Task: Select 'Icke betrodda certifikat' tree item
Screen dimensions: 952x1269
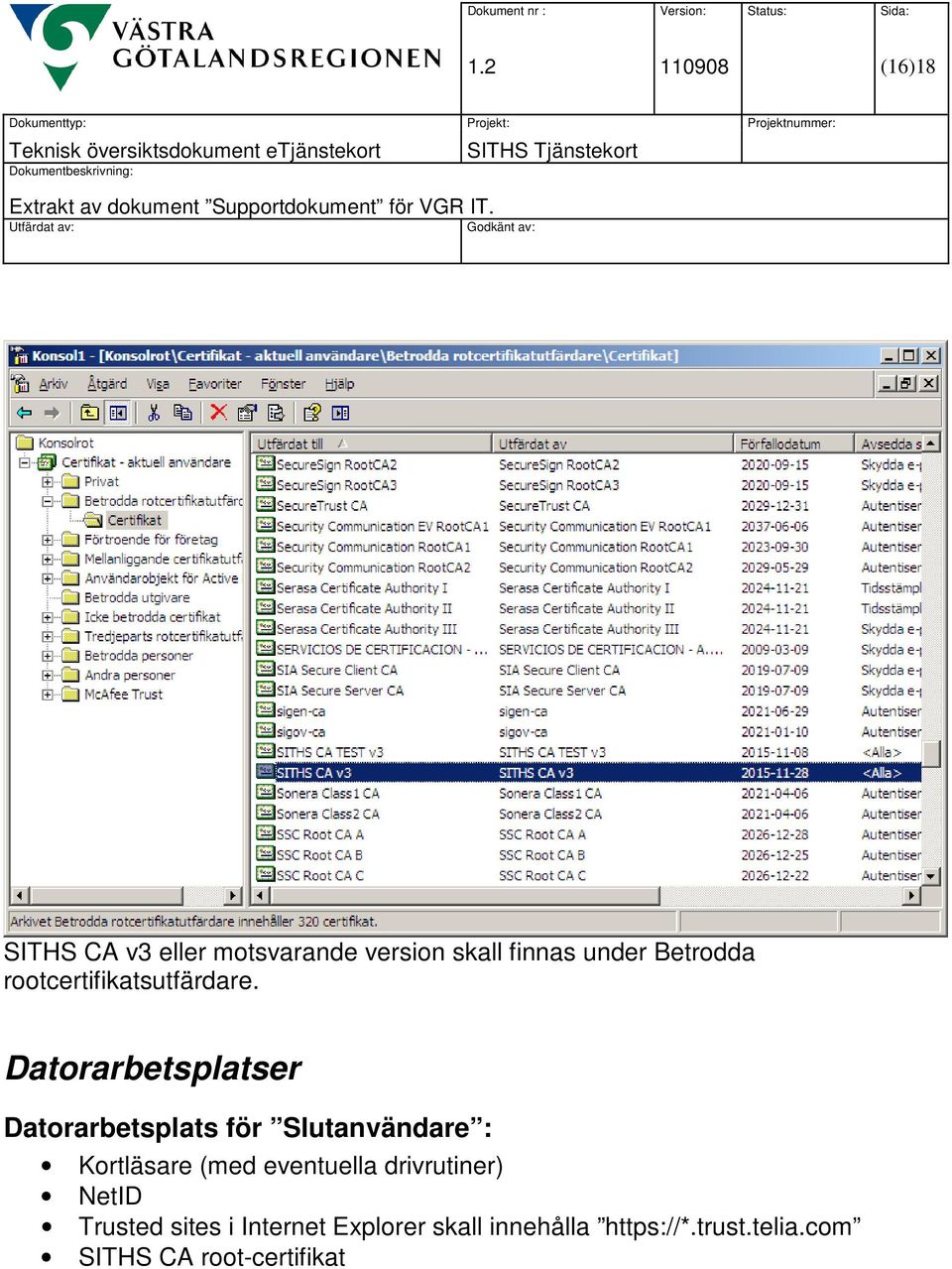Action: (153, 617)
